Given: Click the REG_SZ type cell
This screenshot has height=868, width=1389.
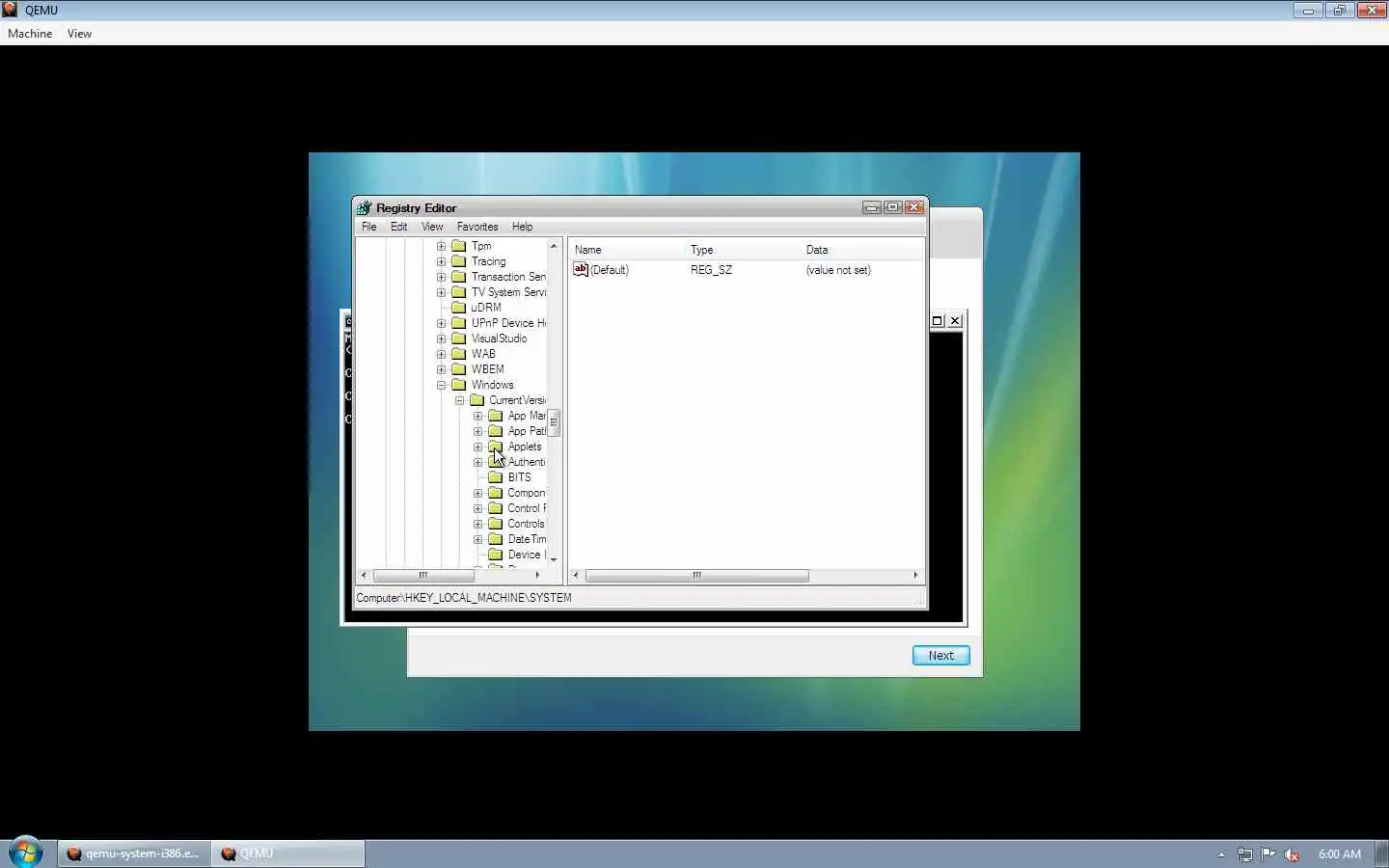Looking at the screenshot, I should pyautogui.click(x=711, y=270).
